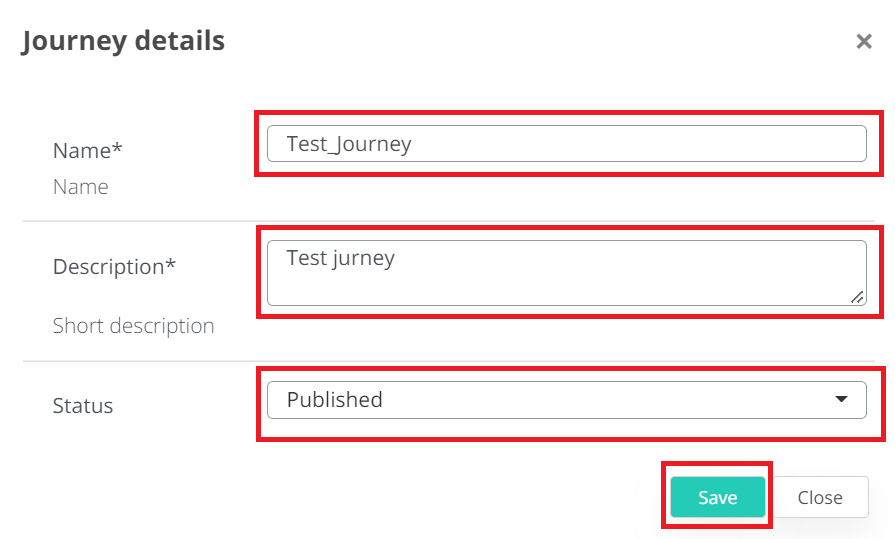Select the "Published" value text
The height and width of the screenshot is (539, 895).
(x=334, y=400)
